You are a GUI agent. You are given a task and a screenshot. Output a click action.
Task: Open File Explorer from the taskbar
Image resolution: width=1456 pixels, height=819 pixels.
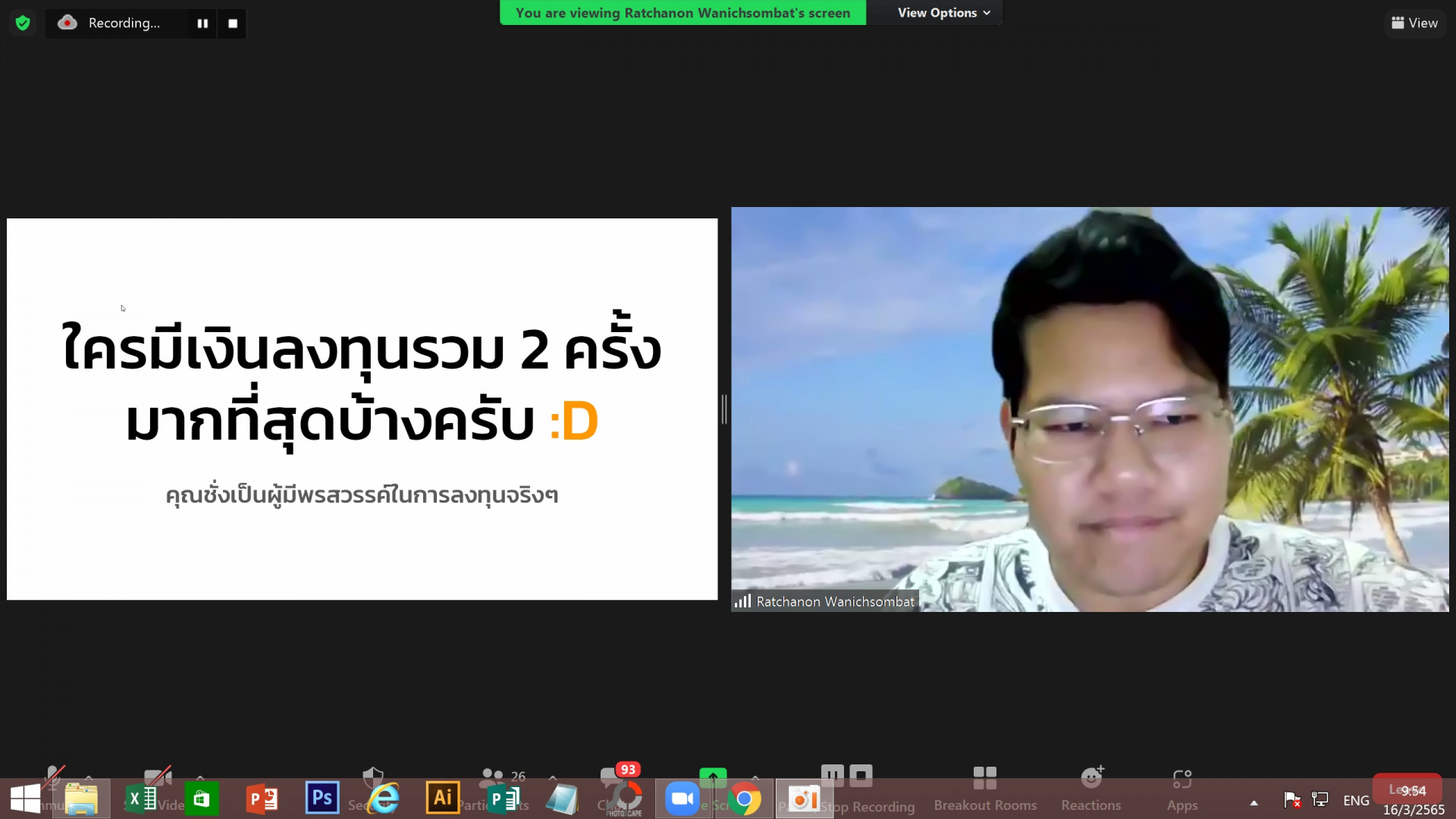click(81, 799)
